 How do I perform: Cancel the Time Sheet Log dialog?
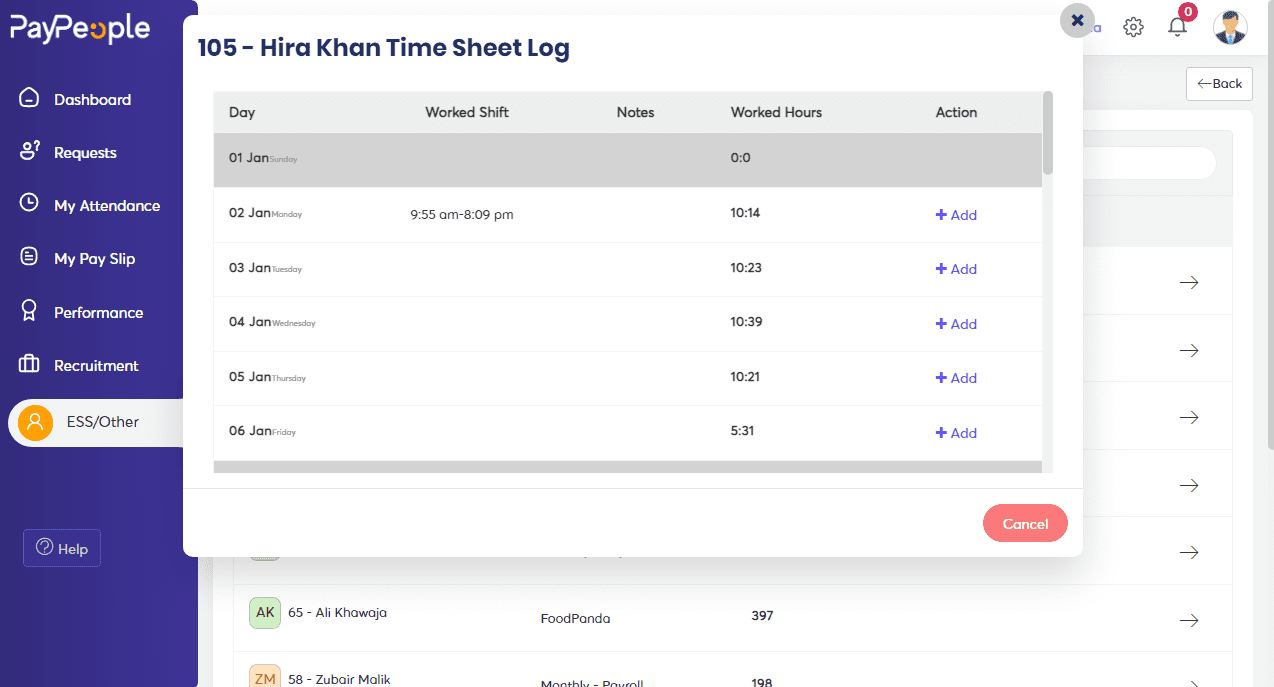click(1025, 523)
